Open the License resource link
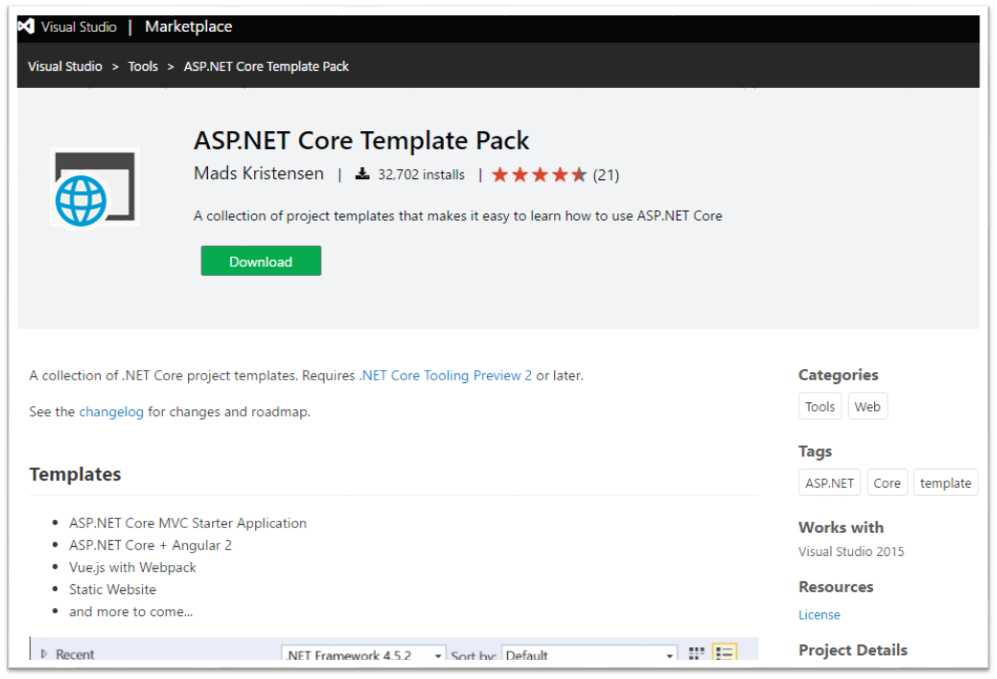 click(819, 615)
